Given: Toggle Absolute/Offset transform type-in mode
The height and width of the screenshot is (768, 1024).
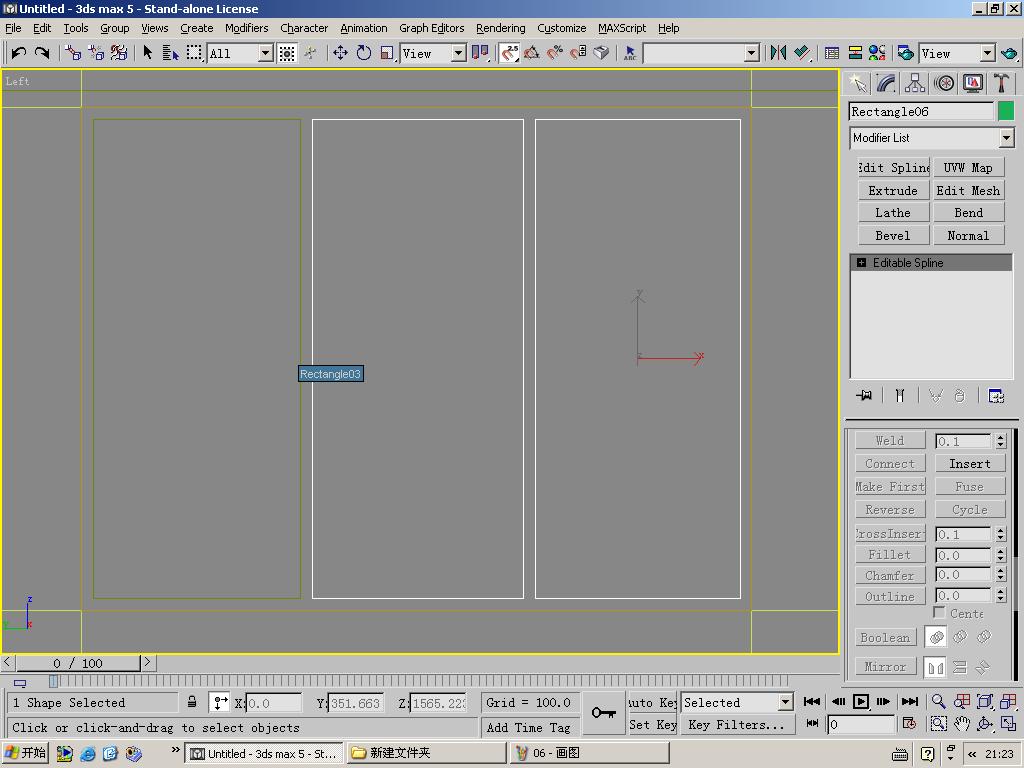Looking at the screenshot, I should [220, 703].
